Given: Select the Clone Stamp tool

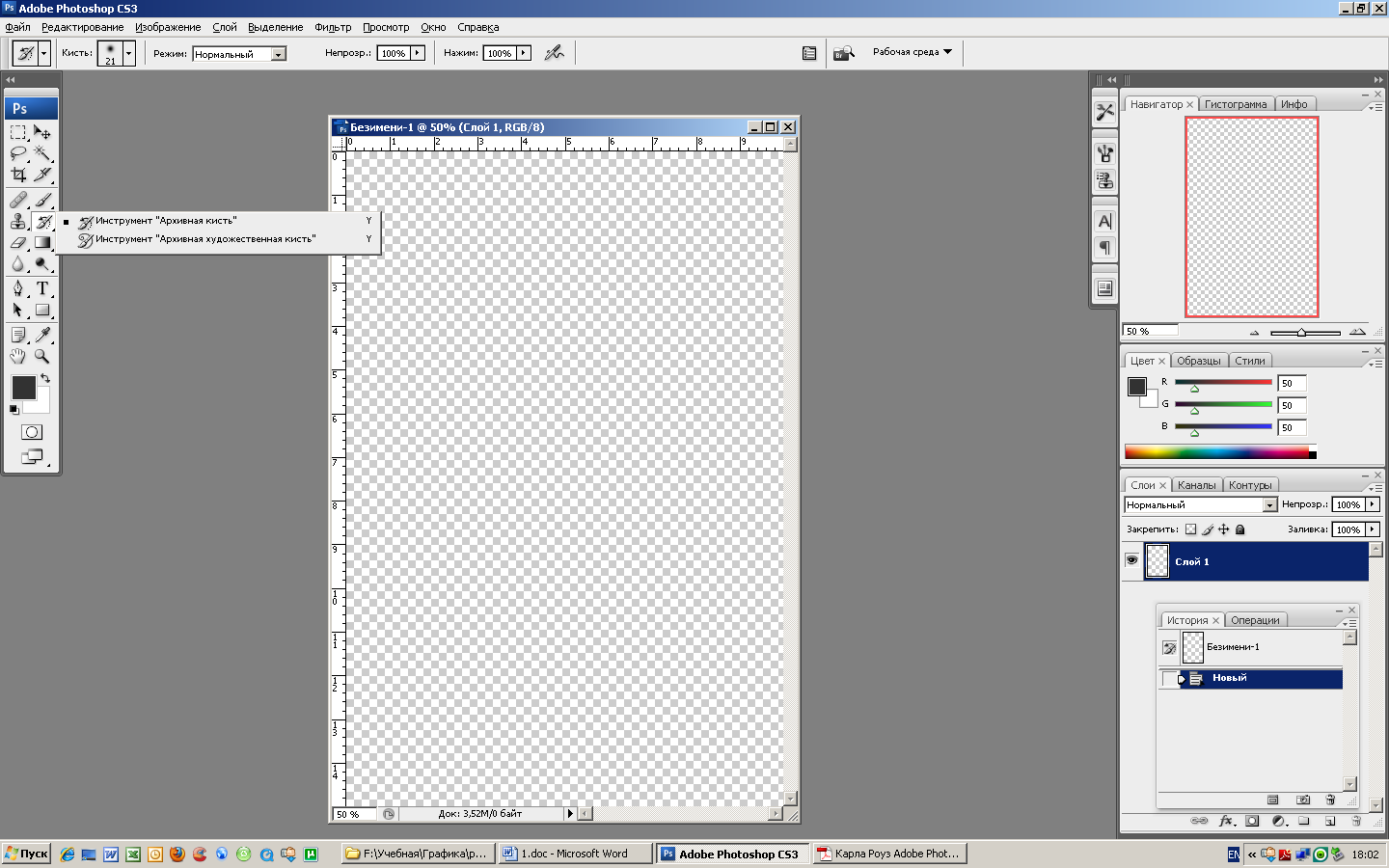Looking at the screenshot, I should pyautogui.click(x=18, y=221).
